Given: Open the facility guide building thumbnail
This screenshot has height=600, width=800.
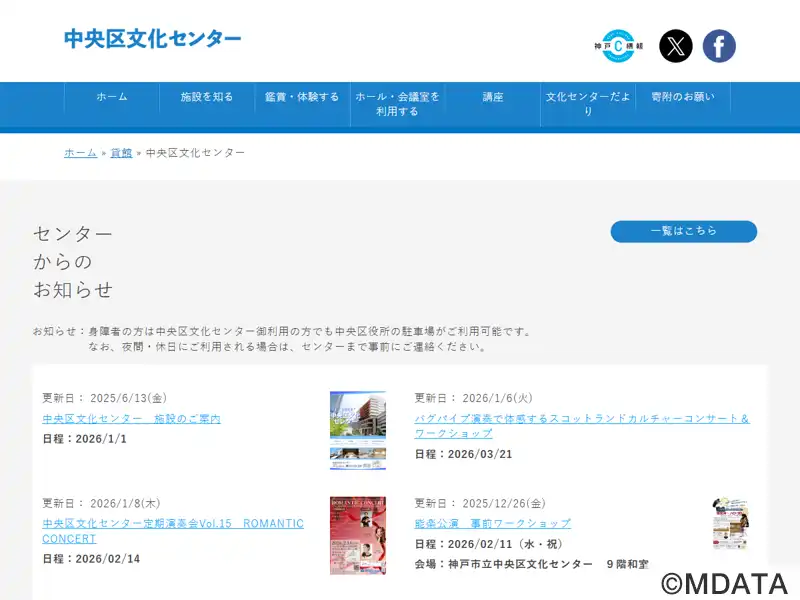Looking at the screenshot, I should (358, 430).
